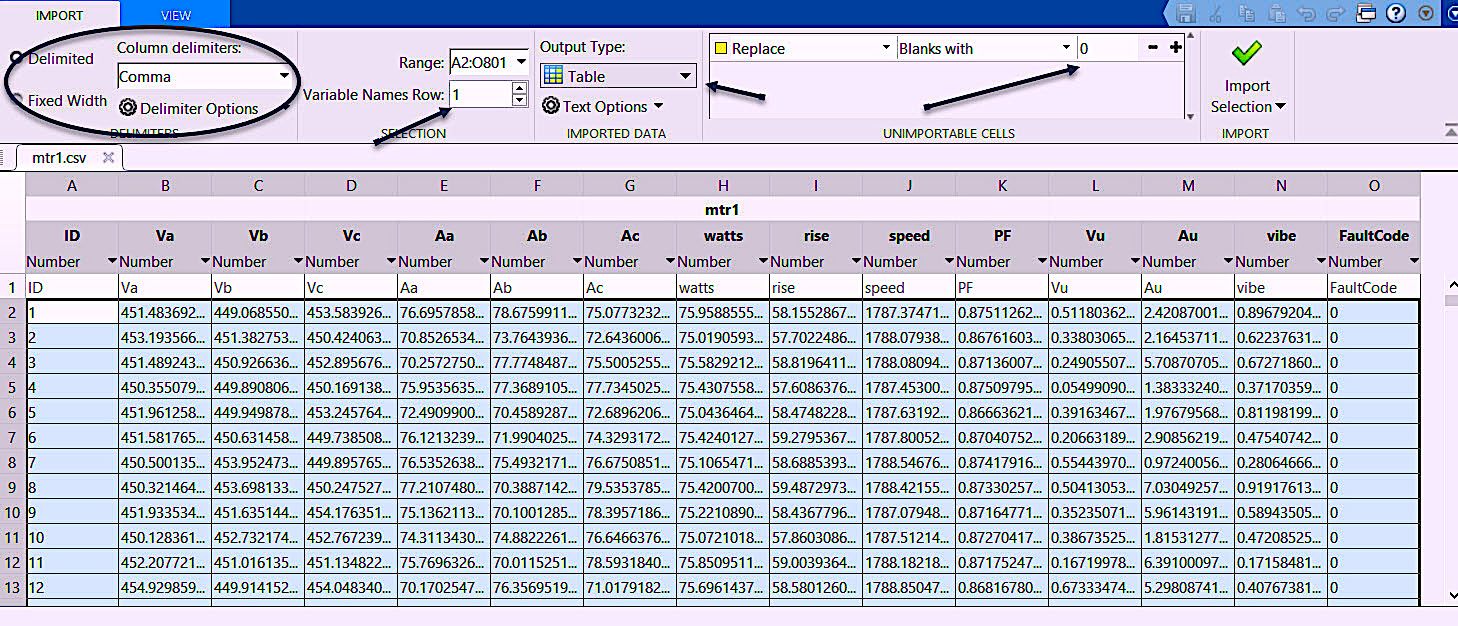Select the Fixed Width radio option
Viewport: 1458px width, 626px height.
[x=58, y=100]
